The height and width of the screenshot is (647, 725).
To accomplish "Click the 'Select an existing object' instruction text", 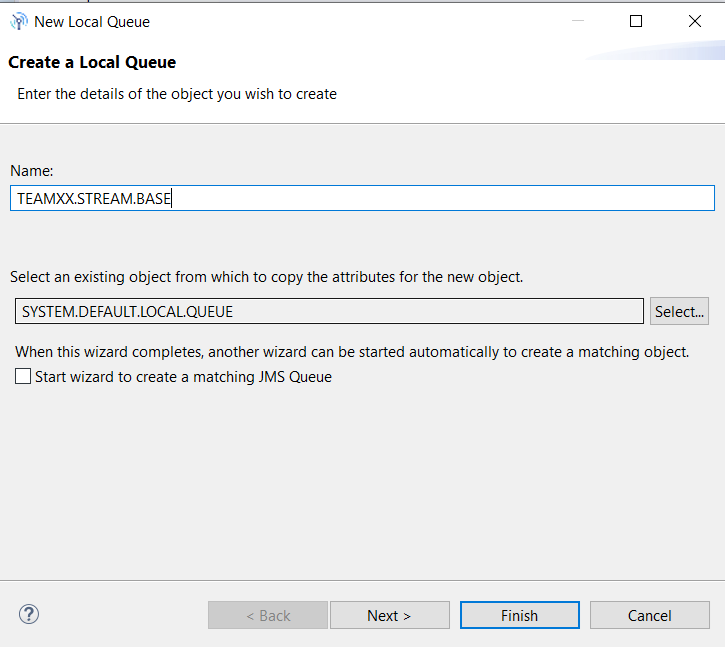I will (x=266, y=276).
